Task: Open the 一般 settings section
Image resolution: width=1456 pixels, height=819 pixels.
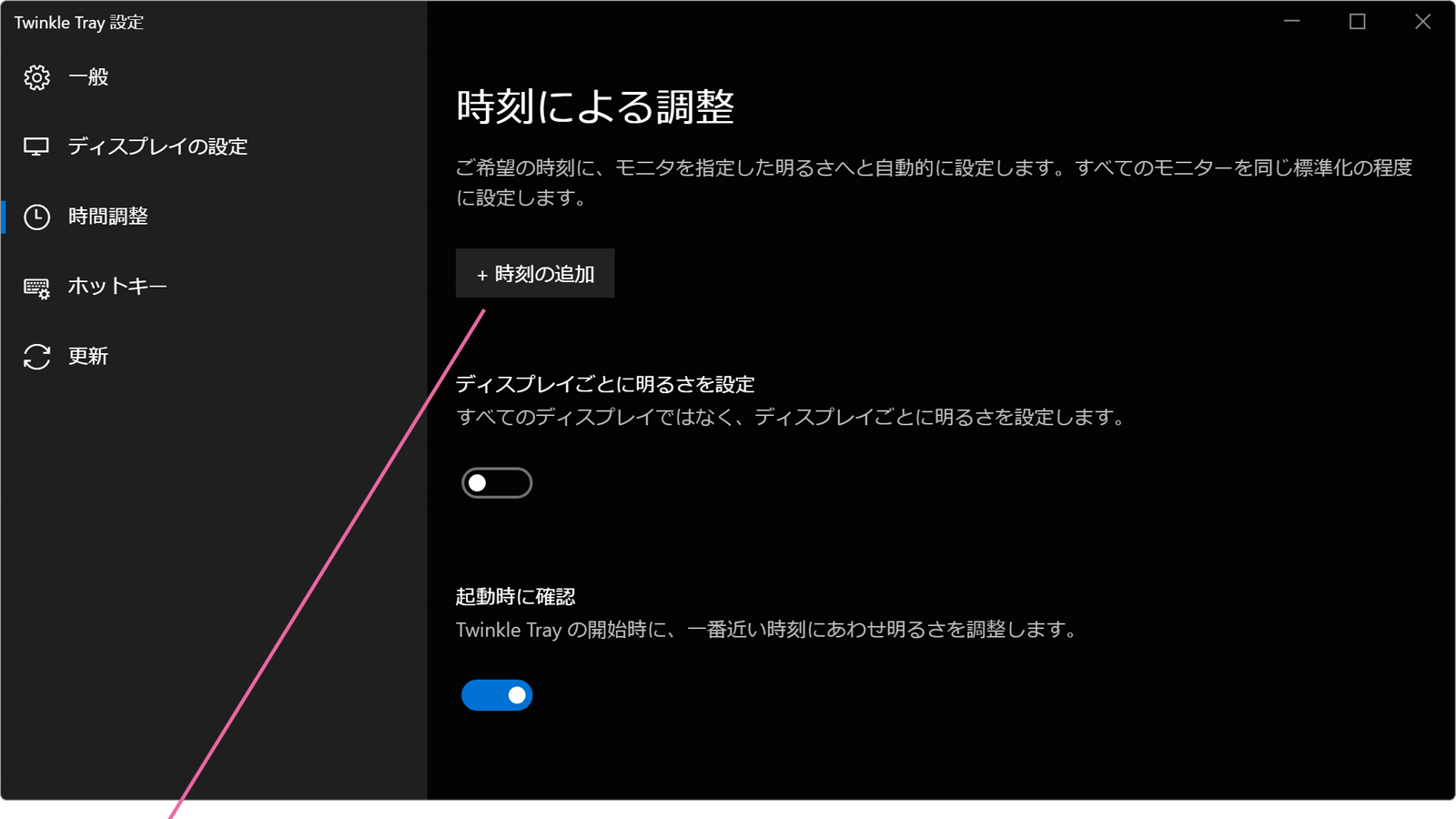Action: [88, 77]
